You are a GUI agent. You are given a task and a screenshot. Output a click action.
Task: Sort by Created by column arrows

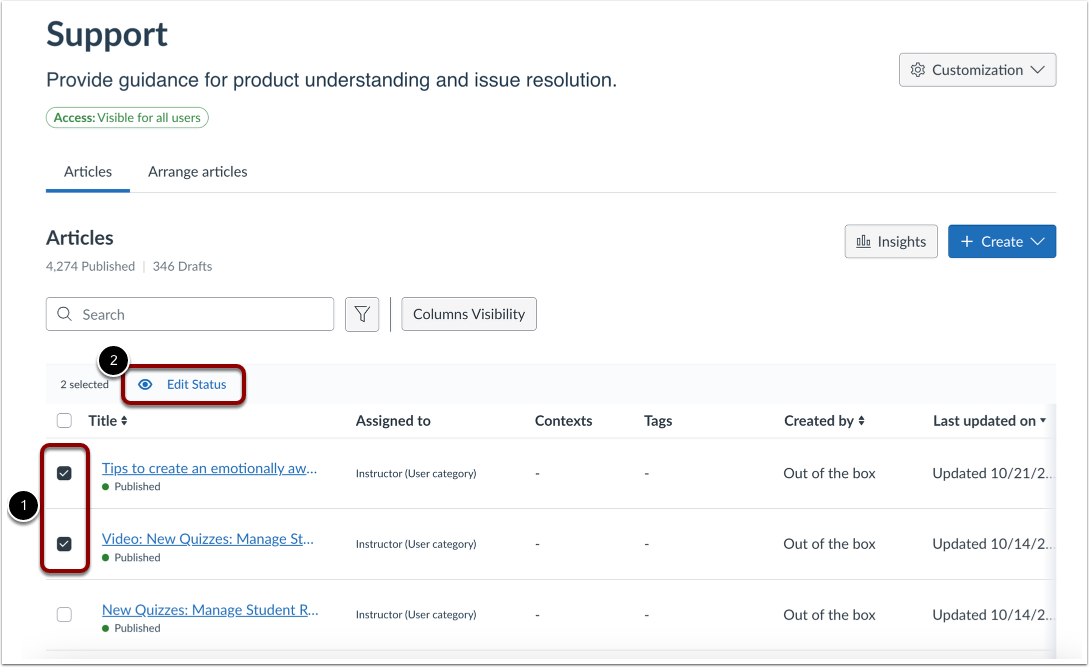point(861,421)
